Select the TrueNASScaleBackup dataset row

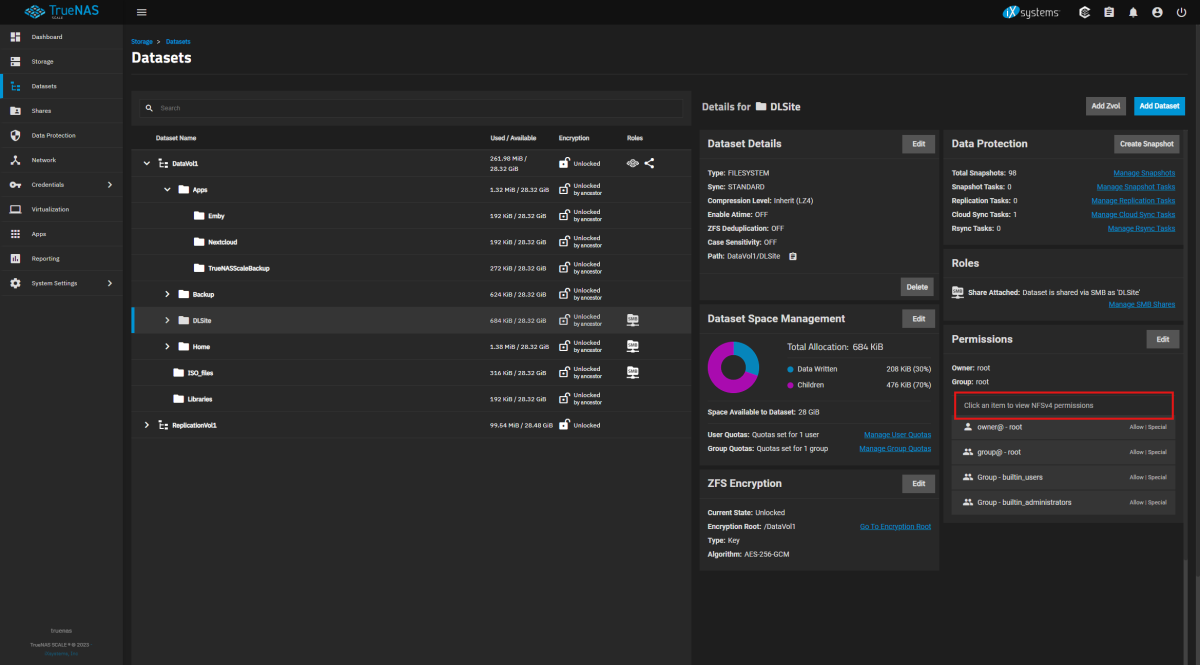click(411, 268)
